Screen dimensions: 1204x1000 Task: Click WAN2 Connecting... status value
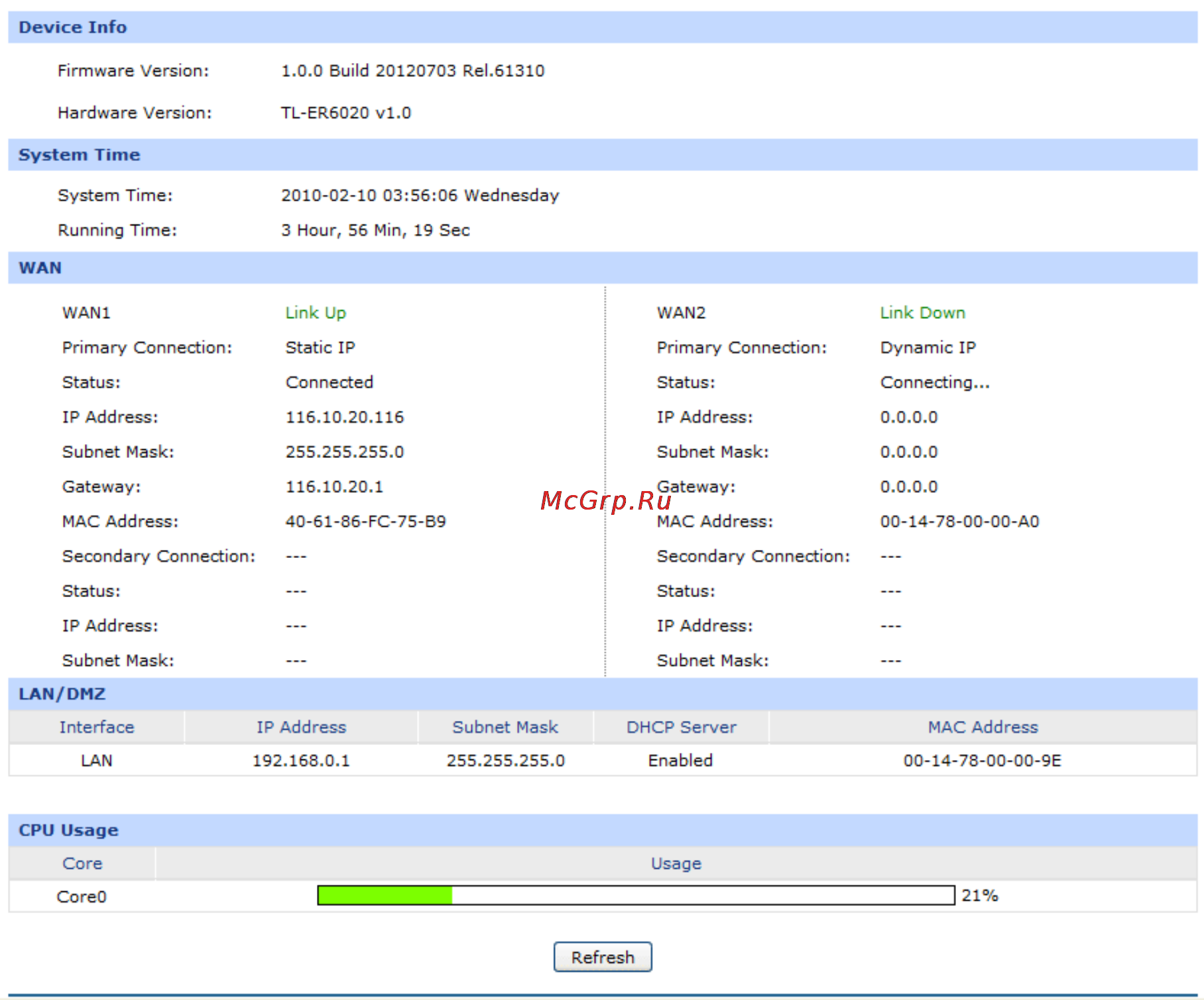click(935, 382)
